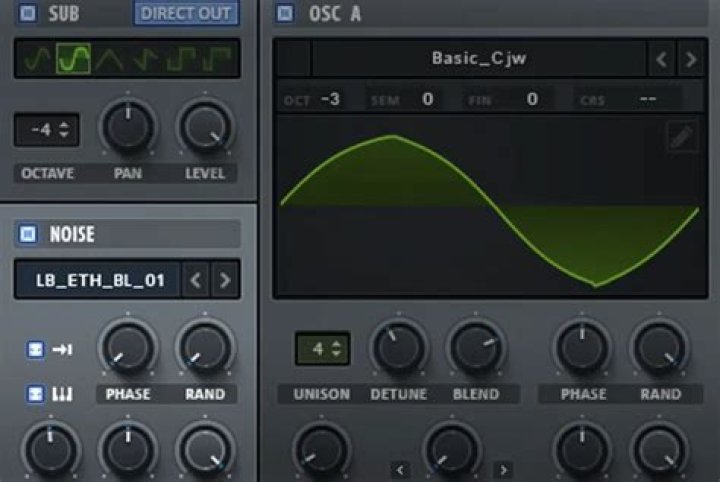Click the SUB octave stepper showing -4
The image size is (720, 482).
coord(47,130)
